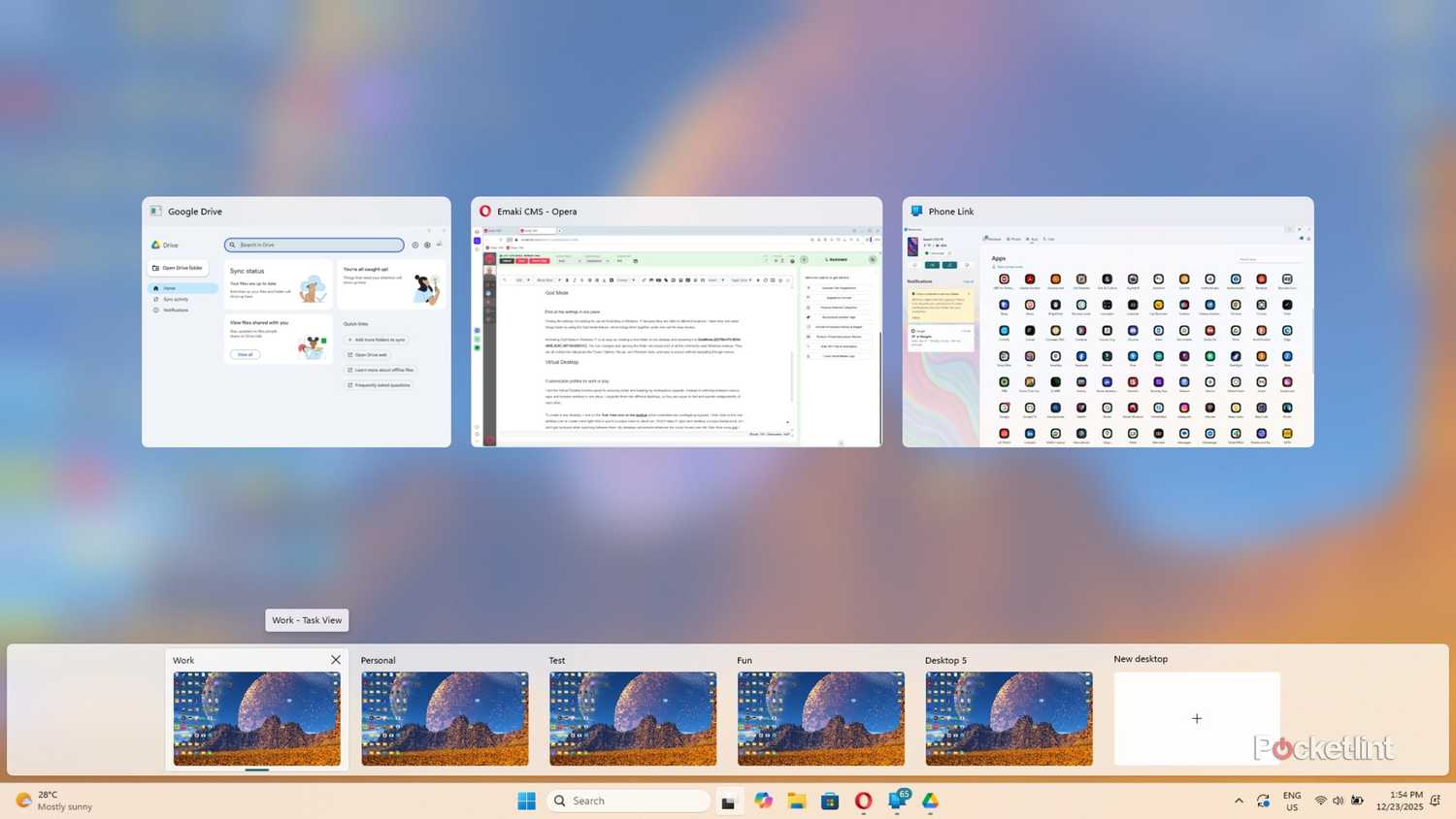This screenshot has width=1456, height=819.
Task: View Notifications in the Drive sidebar
Action: (x=176, y=310)
